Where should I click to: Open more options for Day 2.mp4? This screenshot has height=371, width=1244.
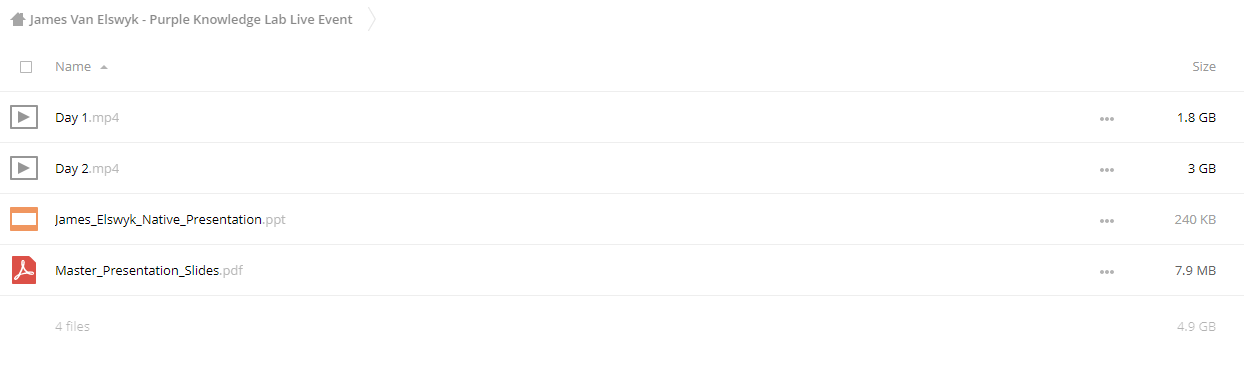[1106, 169]
